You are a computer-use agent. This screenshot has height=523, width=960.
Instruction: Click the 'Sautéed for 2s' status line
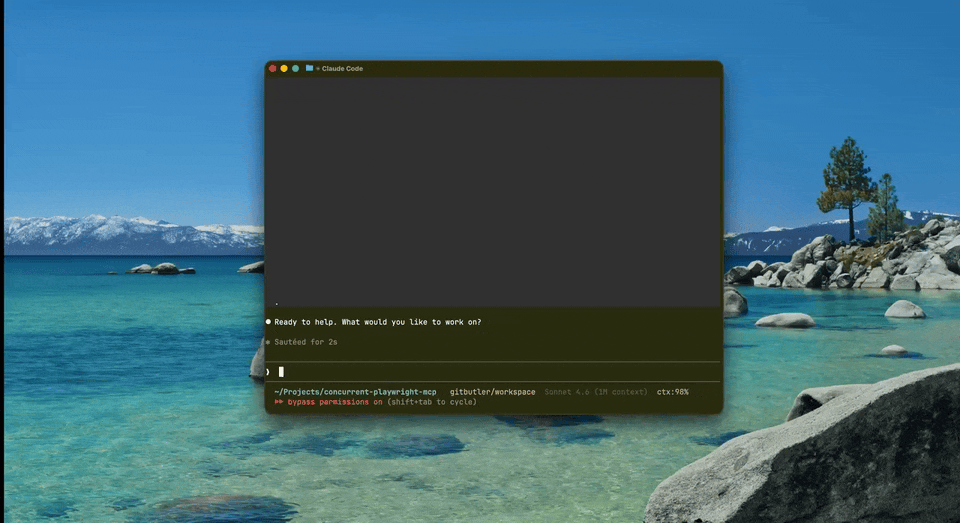click(306, 342)
